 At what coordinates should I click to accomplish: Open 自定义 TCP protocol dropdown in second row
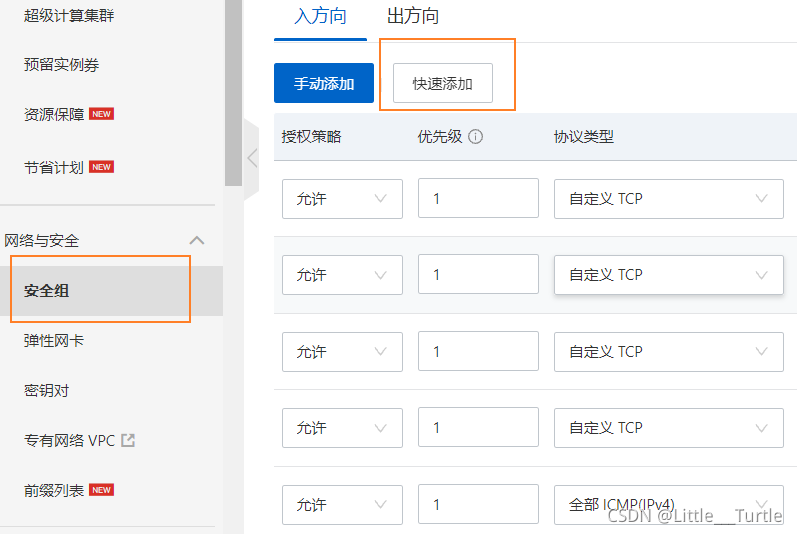click(668, 275)
